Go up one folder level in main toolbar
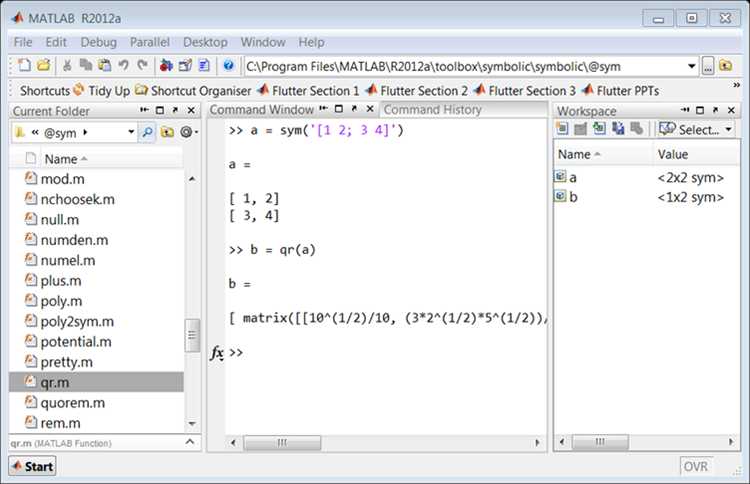Image resolution: width=750 pixels, height=484 pixels. [726, 66]
